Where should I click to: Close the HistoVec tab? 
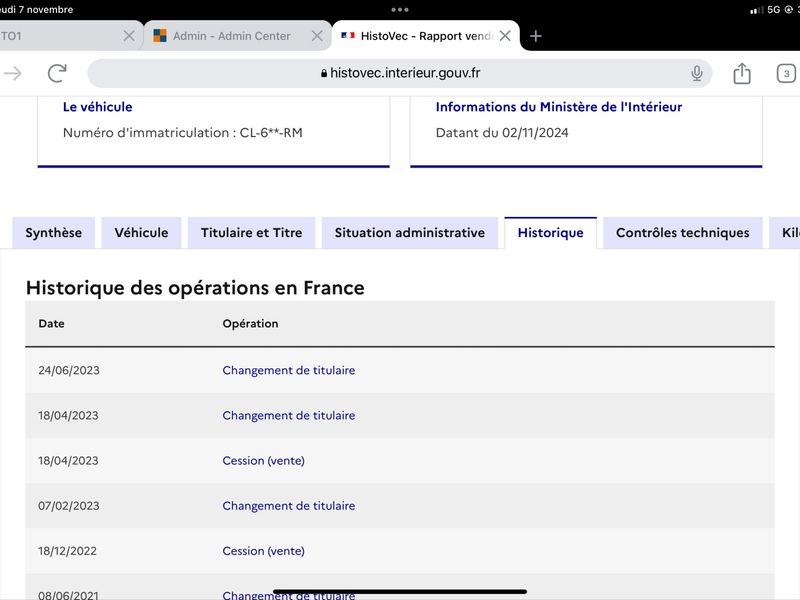(x=505, y=36)
